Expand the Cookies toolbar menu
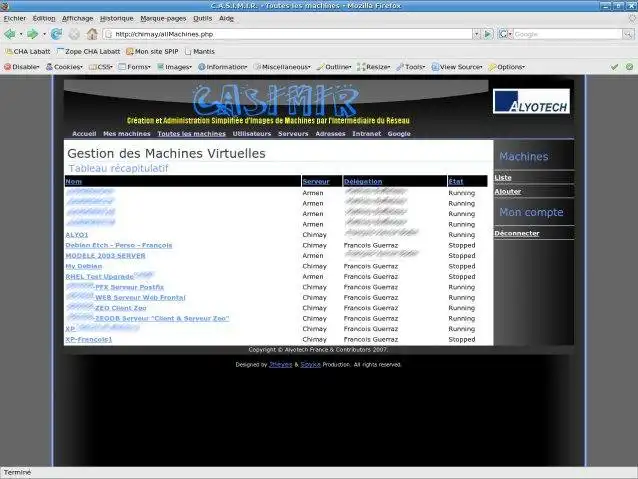The image size is (638, 479). point(64,67)
